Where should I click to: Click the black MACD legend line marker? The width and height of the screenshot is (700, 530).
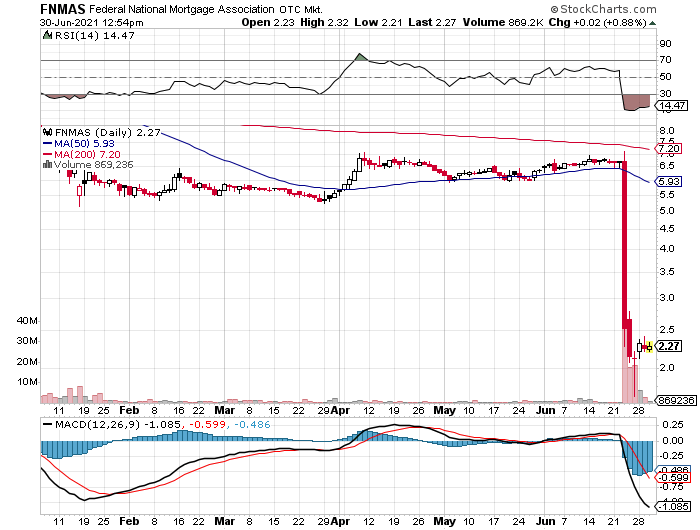coord(47,425)
